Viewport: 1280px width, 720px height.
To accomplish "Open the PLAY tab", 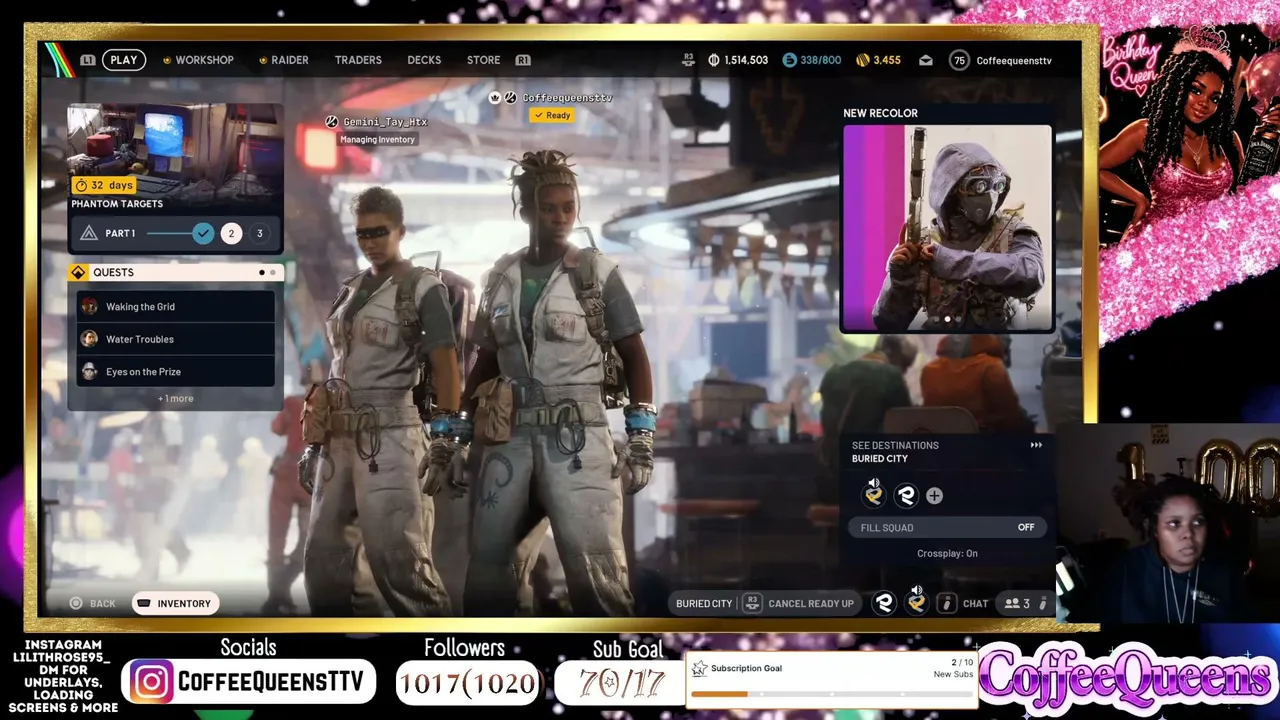I will (124, 60).
